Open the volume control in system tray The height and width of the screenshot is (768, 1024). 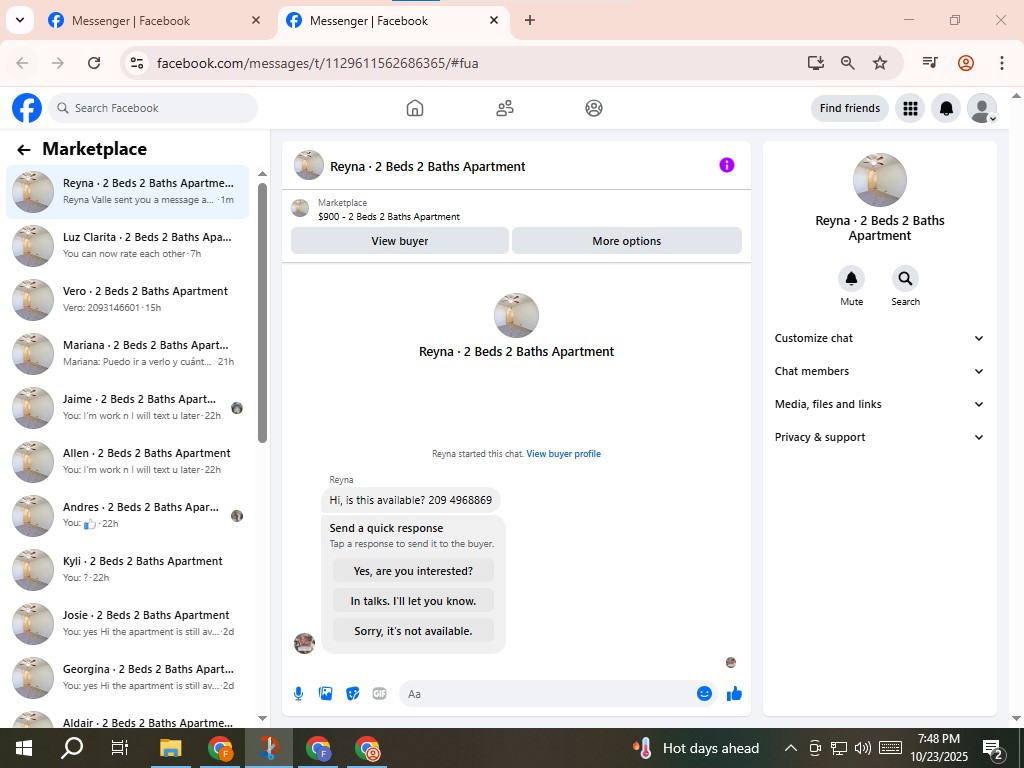coord(863,748)
